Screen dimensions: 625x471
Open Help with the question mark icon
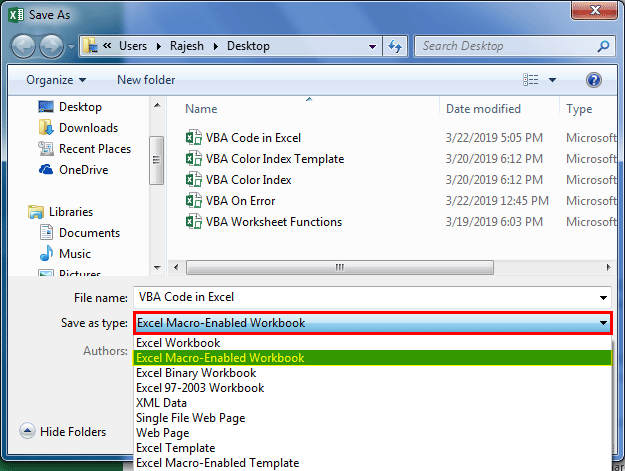pos(594,80)
